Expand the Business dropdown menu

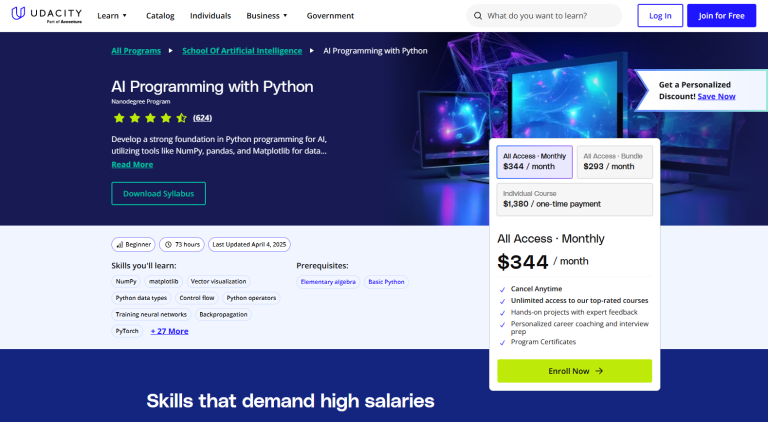(267, 16)
